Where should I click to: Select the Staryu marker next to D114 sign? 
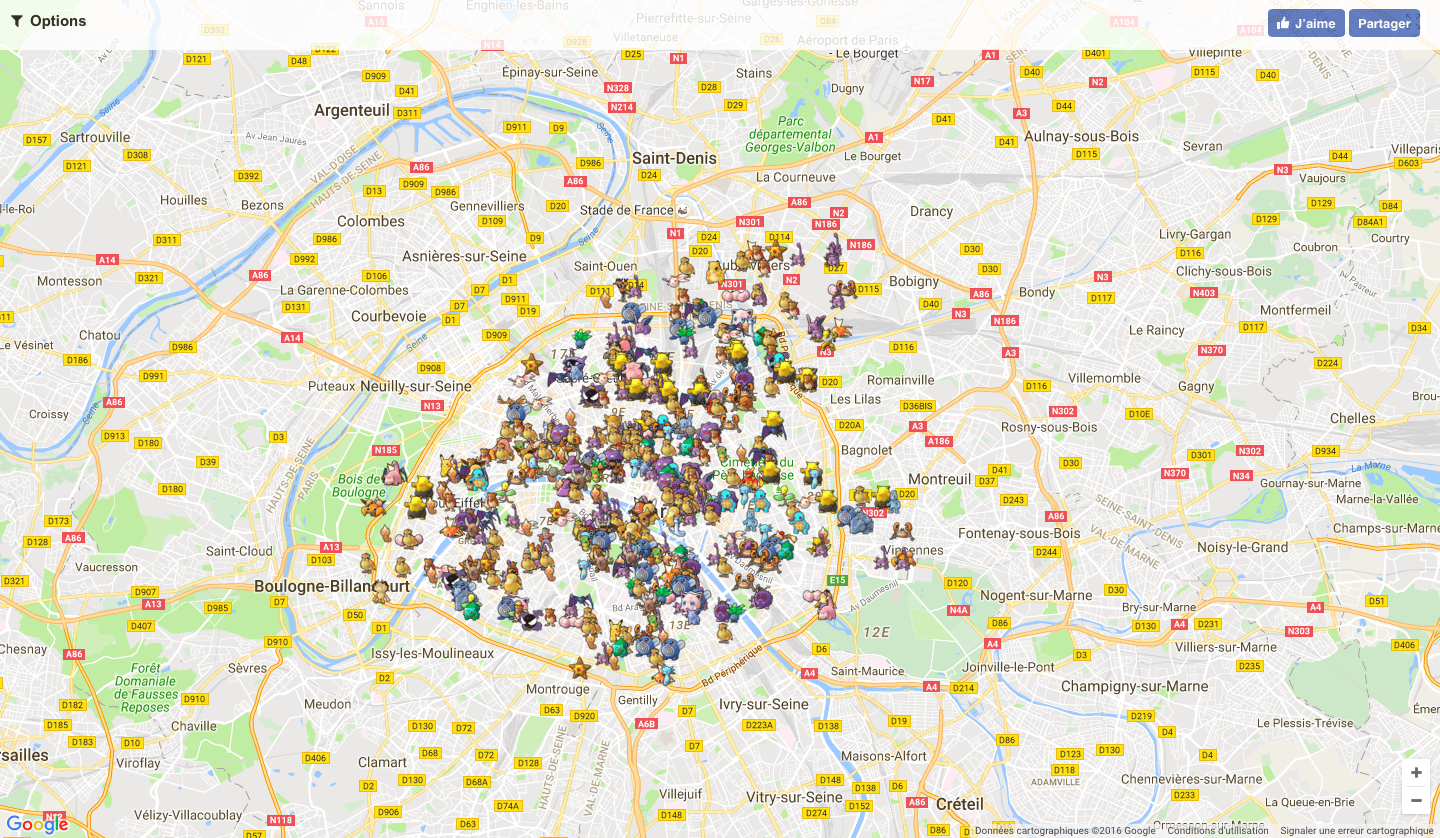coord(775,249)
